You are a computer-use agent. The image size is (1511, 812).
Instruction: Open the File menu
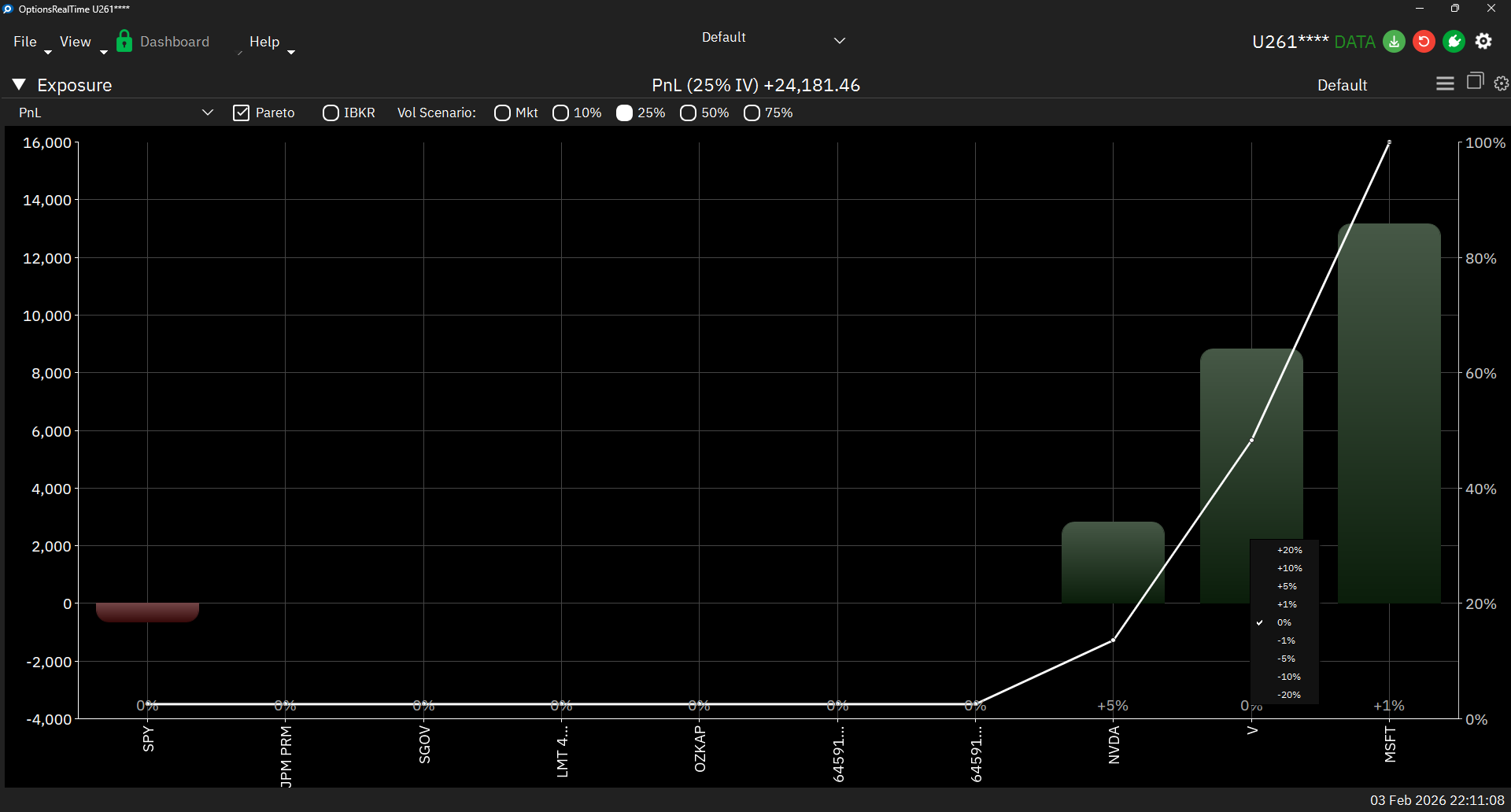24,41
